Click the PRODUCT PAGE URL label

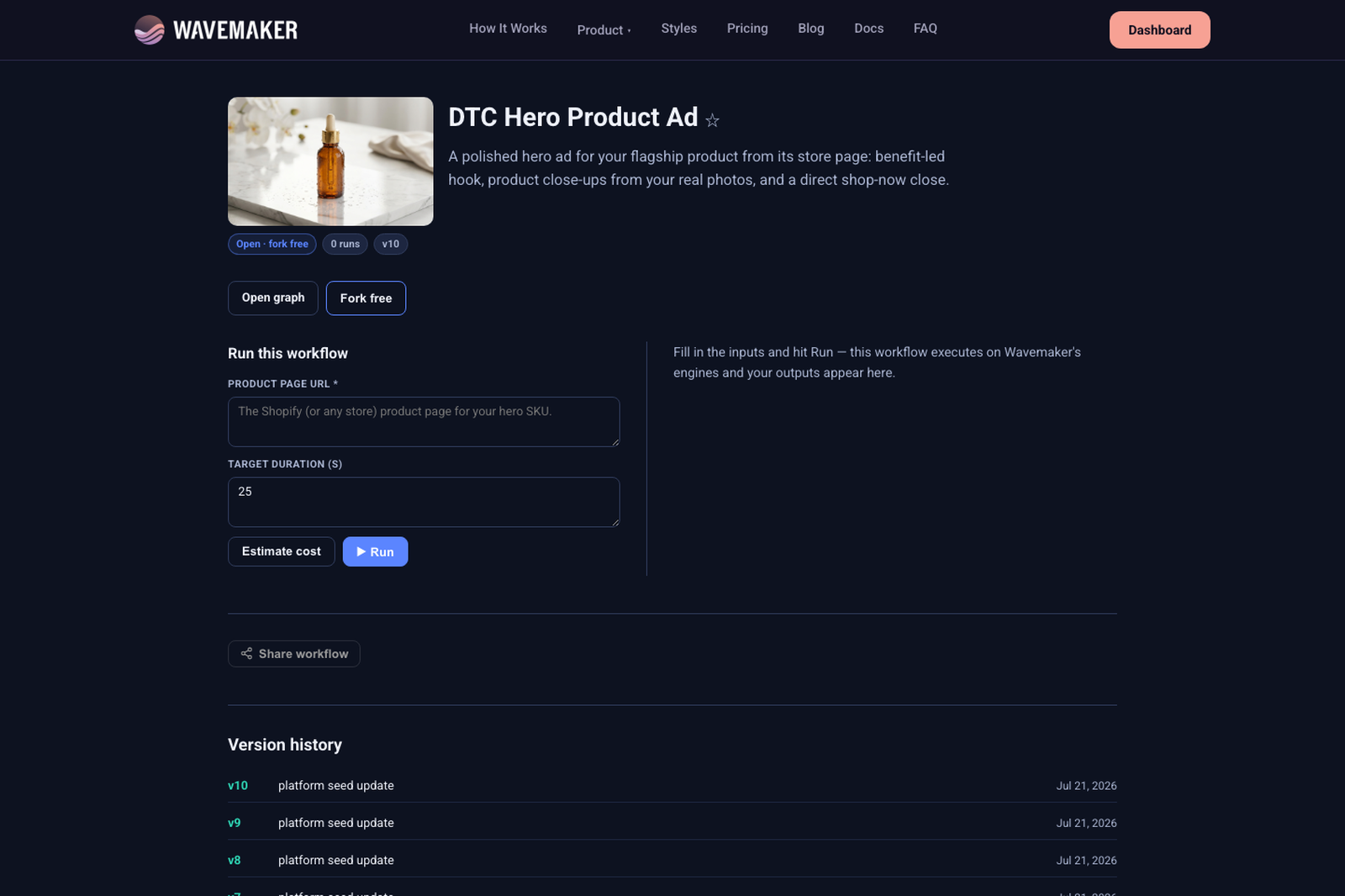282,384
